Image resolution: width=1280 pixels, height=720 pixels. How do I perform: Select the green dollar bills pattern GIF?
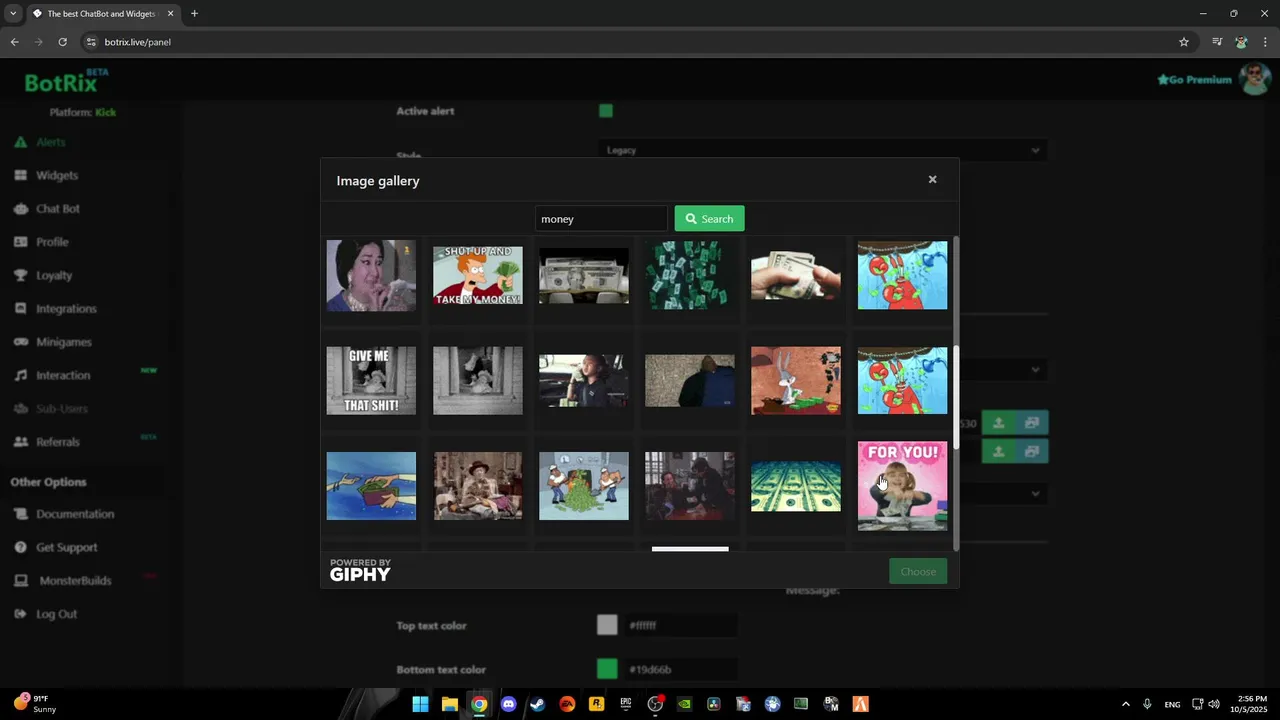click(796, 486)
